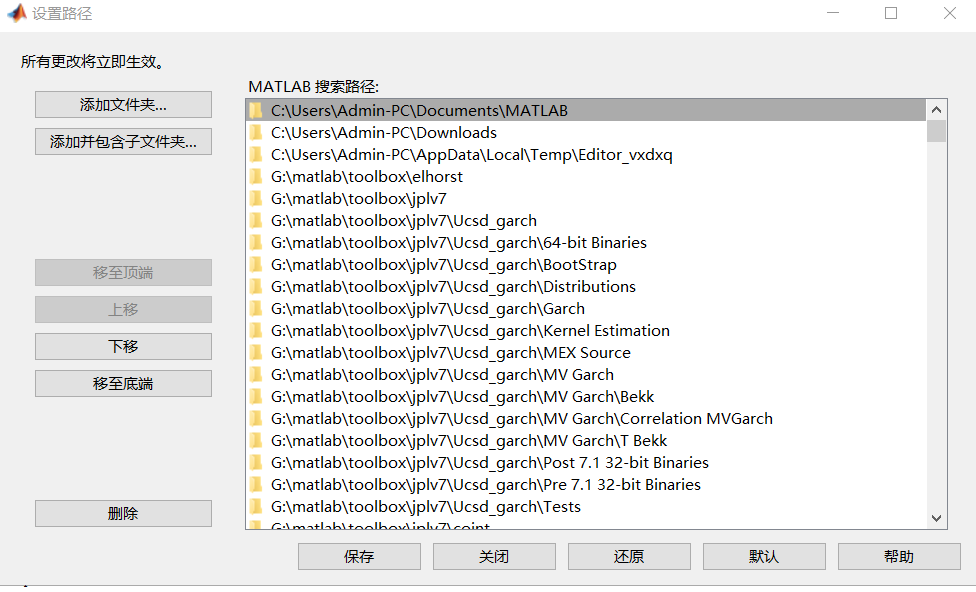The height and width of the screenshot is (592, 976).
Task: Select Ucsd_garch\BootStrap entry
Action: [586, 265]
